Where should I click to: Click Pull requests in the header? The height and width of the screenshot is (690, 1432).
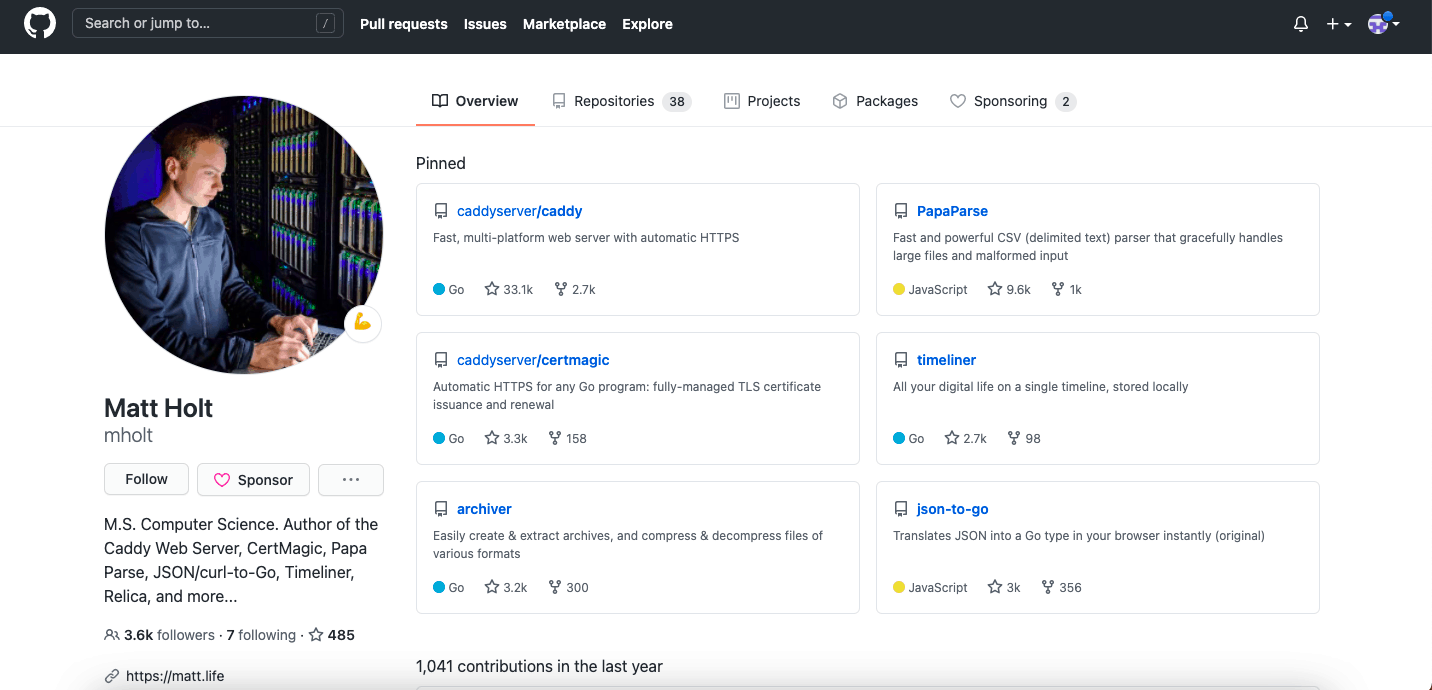(x=403, y=24)
